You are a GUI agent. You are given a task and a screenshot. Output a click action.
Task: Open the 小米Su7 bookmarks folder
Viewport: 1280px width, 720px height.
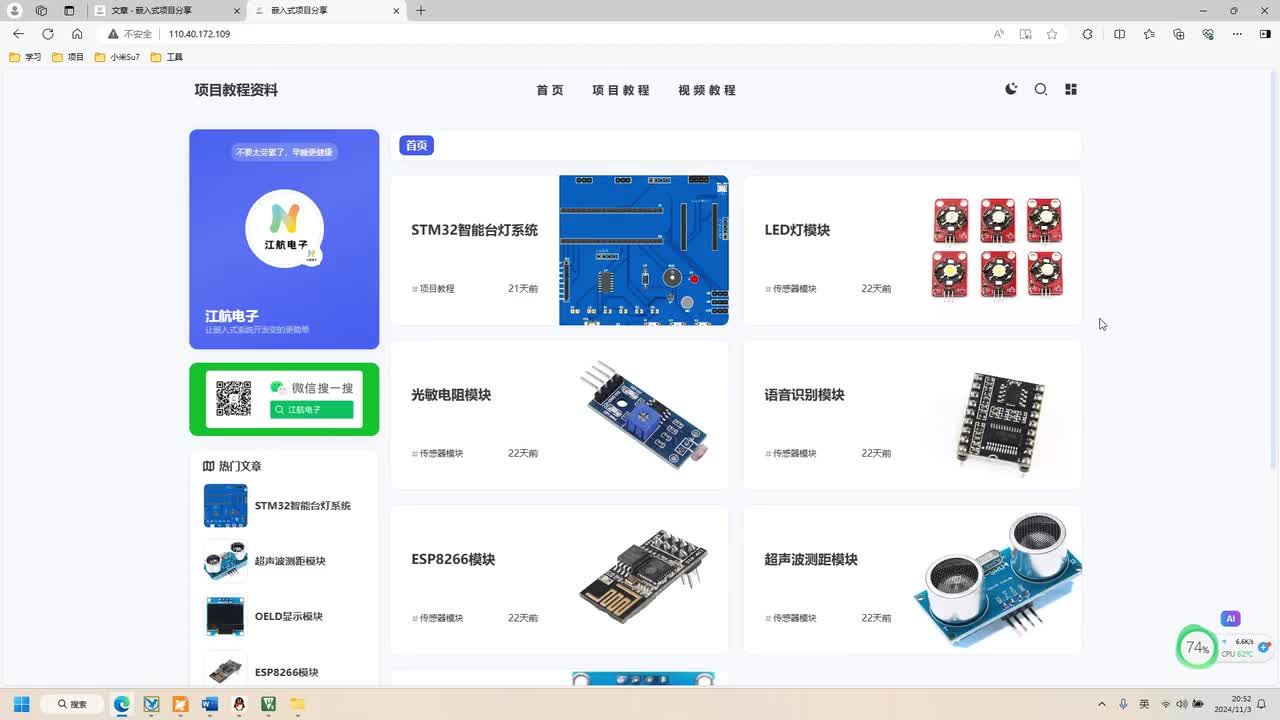click(117, 57)
